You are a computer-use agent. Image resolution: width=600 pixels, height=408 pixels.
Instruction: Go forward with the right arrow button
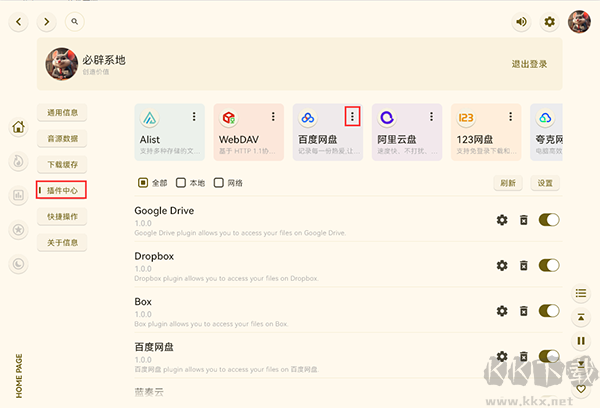click(x=47, y=22)
